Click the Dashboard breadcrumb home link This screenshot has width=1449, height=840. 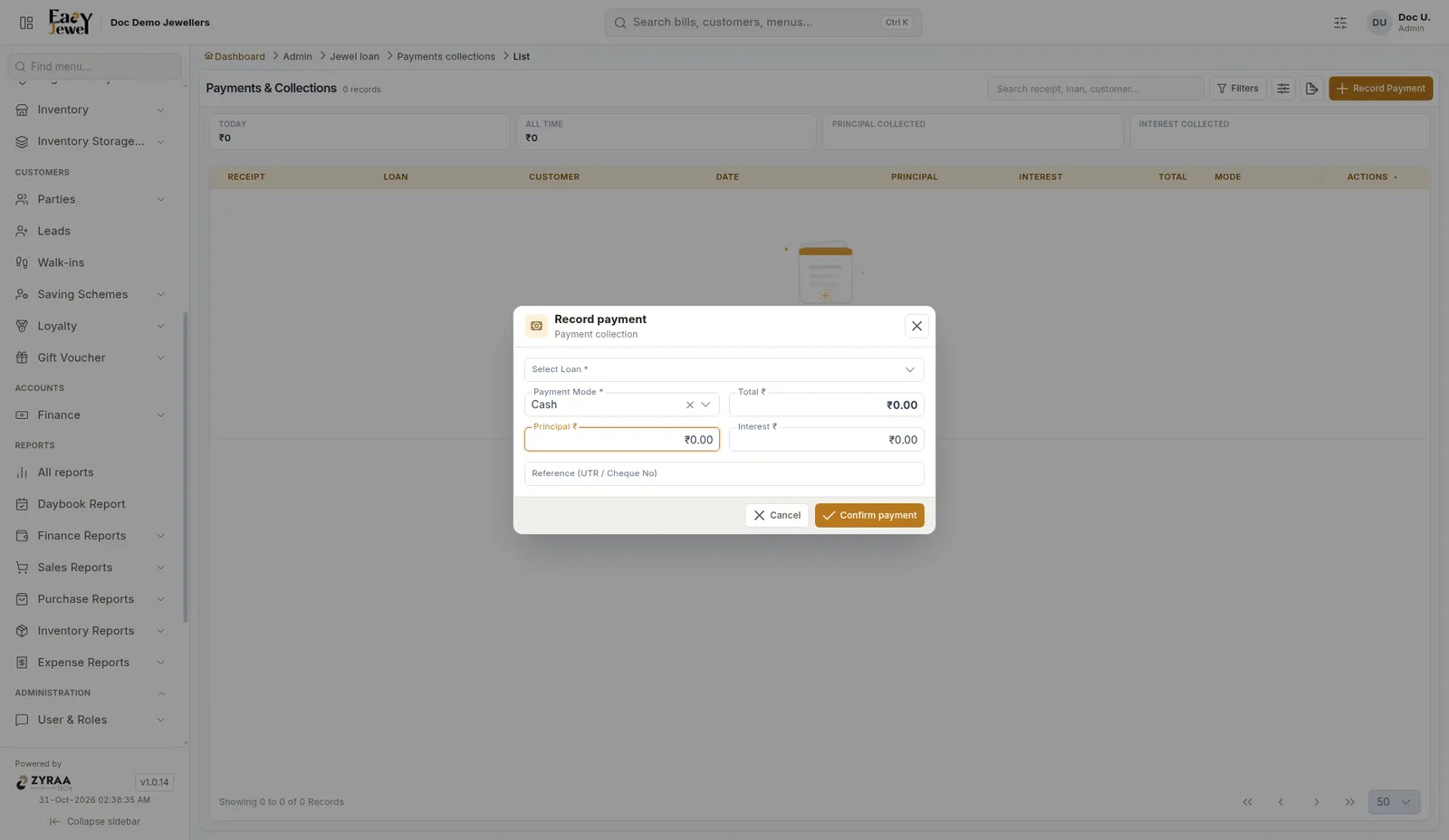[235, 56]
